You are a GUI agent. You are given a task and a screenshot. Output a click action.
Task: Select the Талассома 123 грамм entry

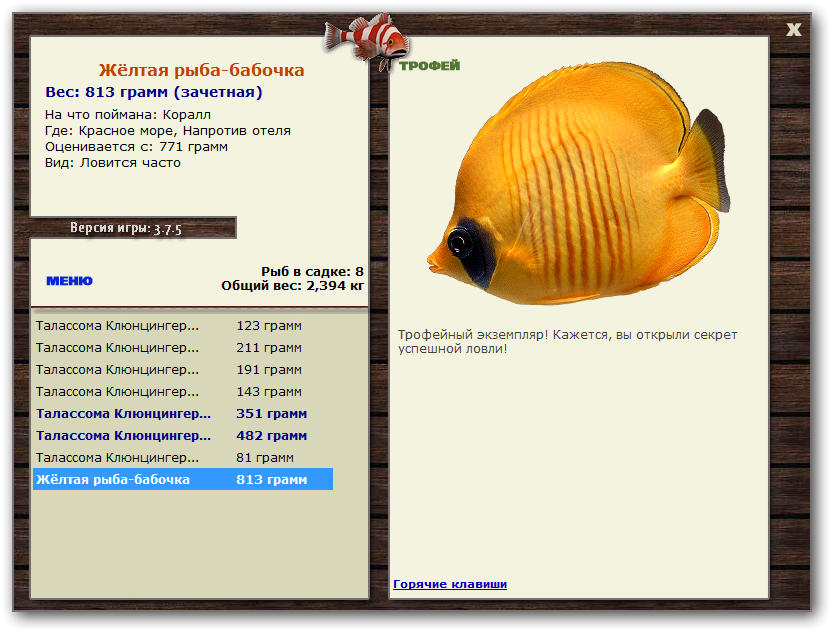point(183,326)
